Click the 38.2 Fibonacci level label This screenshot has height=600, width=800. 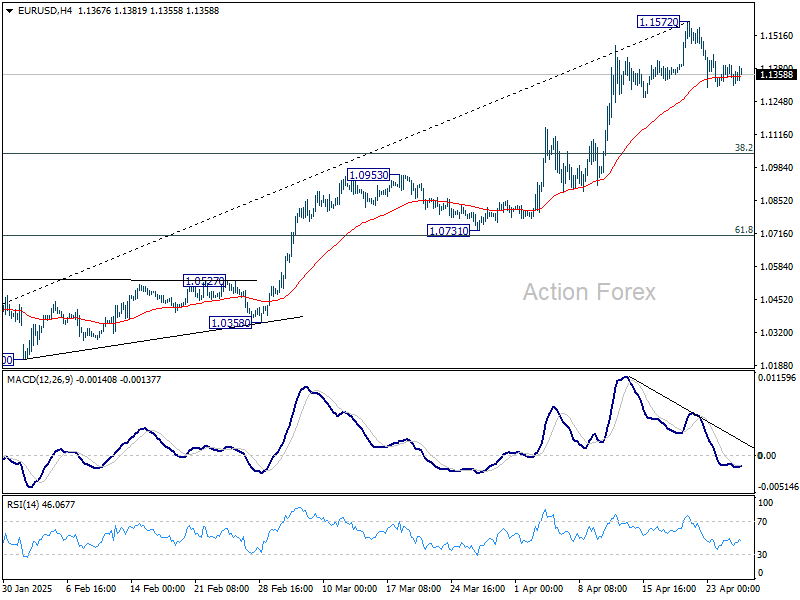[744, 149]
